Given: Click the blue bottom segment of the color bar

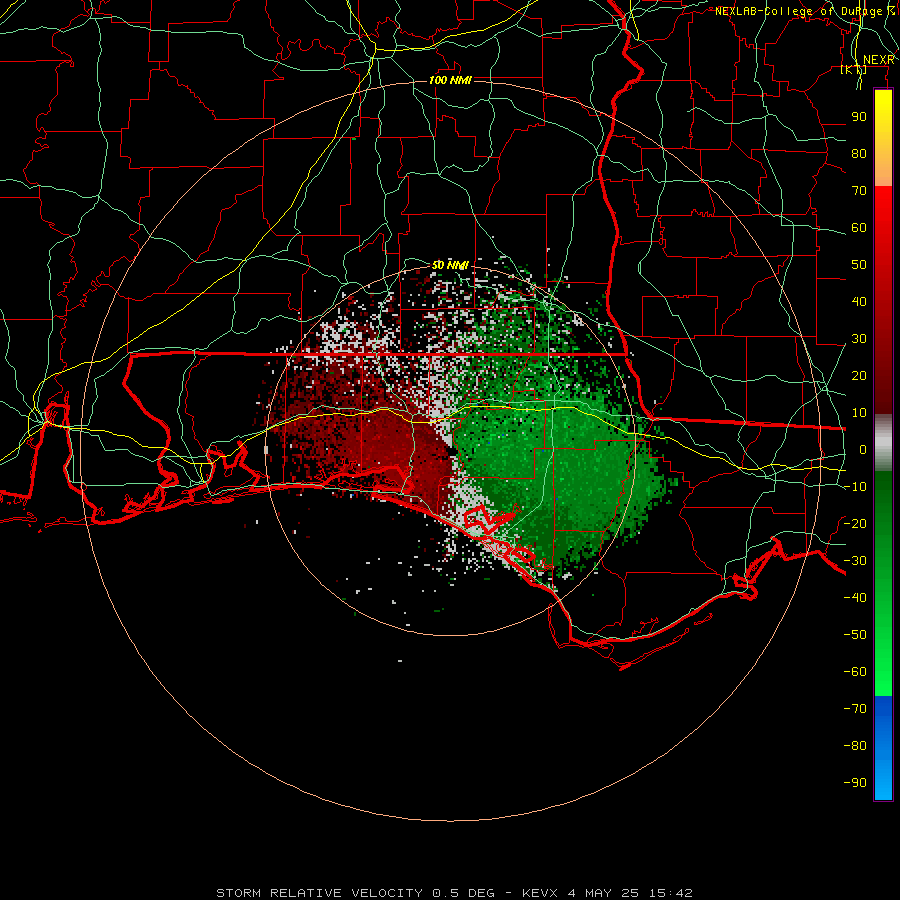Looking at the screenshot, I should click(883, 748).
